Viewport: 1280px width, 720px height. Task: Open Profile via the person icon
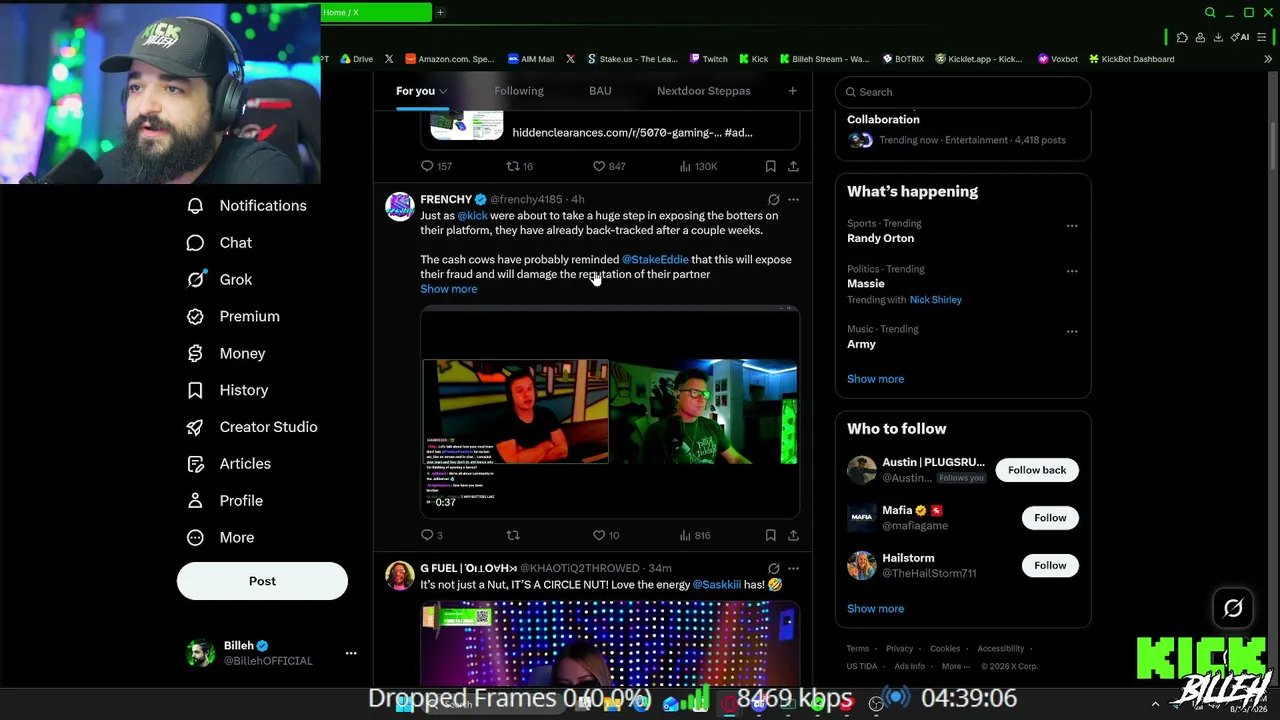[195, 501]
